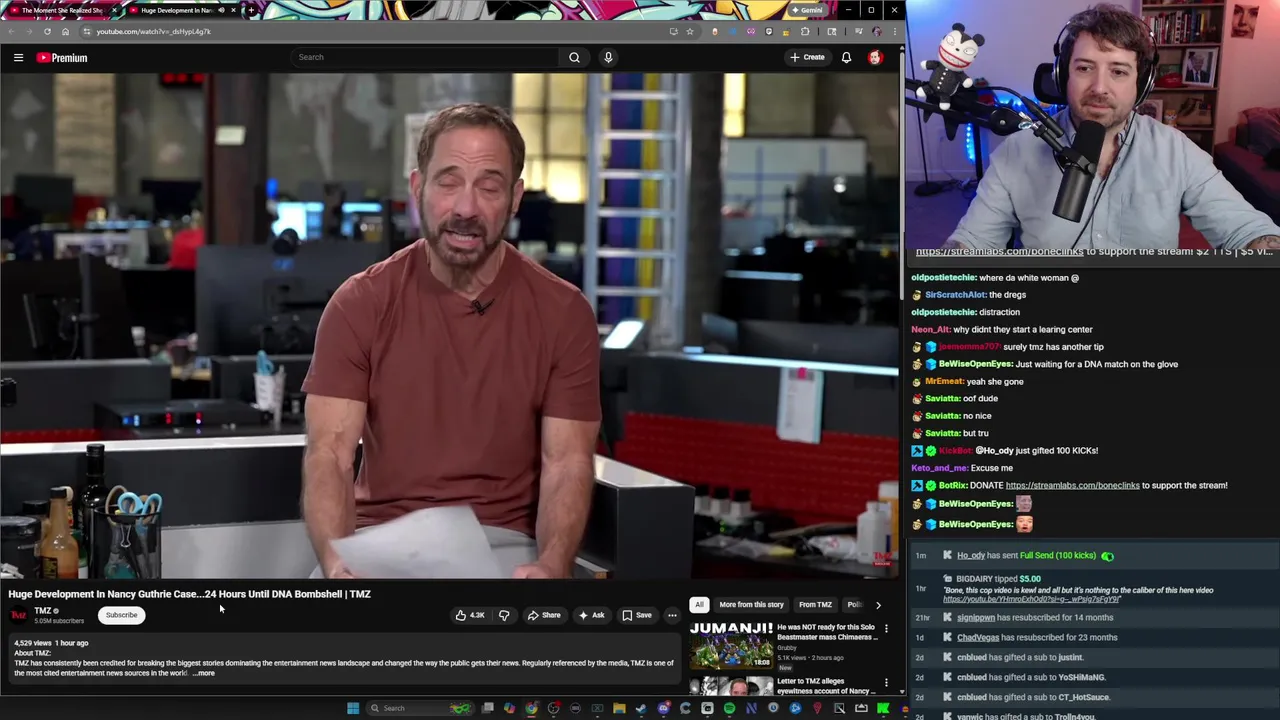
Task: Switch to The Moment She Realized tab
Action: pos(62,10)
